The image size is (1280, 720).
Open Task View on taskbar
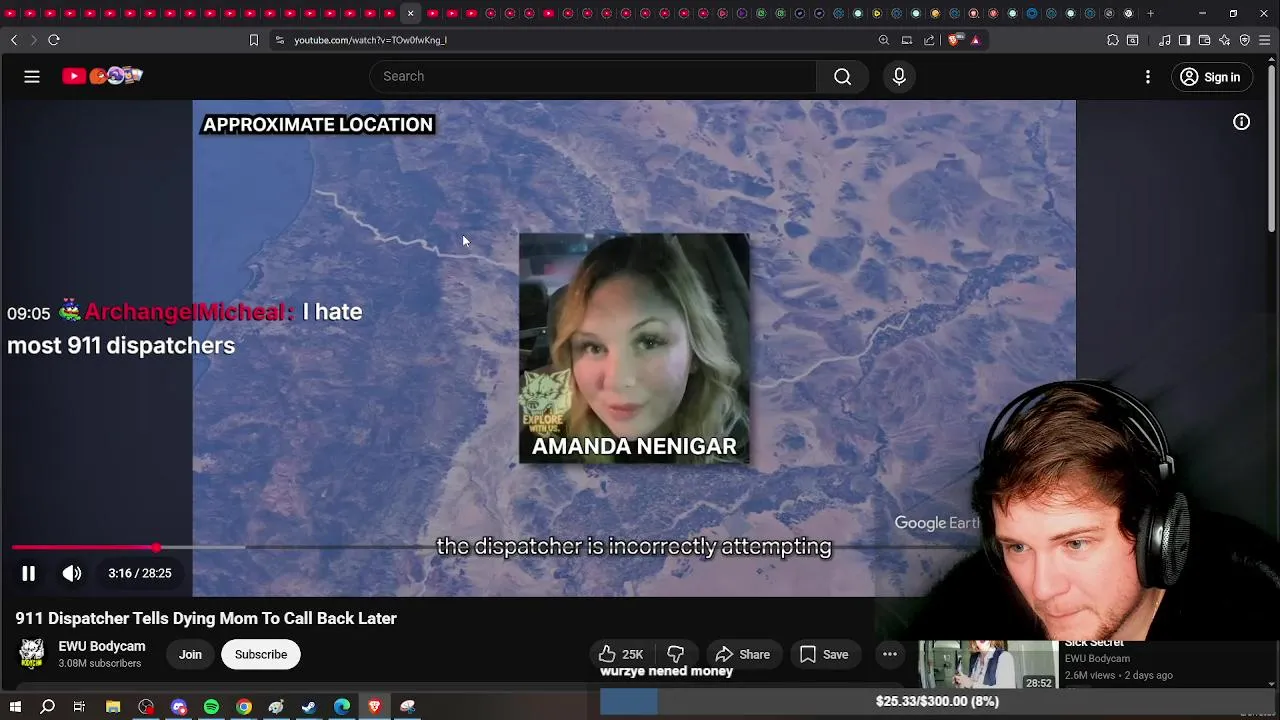pos(79,707)
